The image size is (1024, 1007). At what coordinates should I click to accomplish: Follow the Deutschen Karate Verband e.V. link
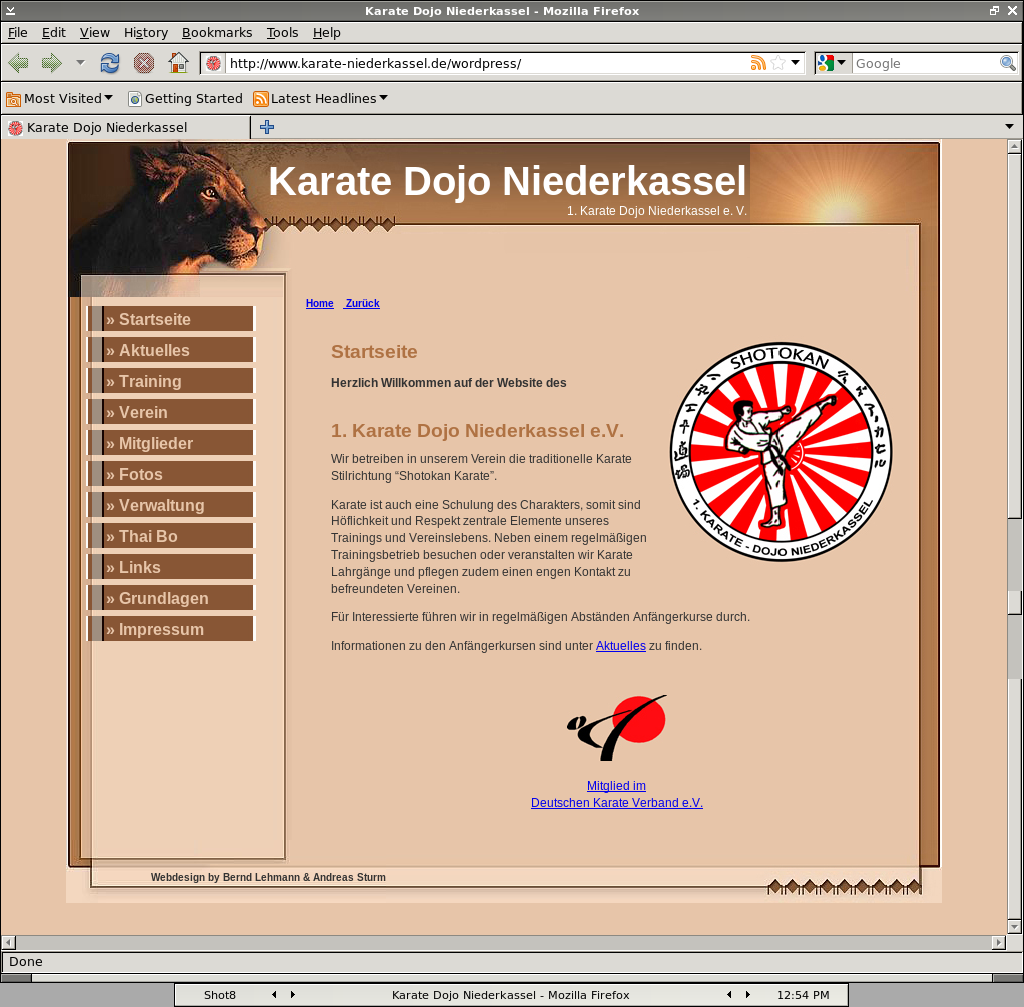[x=616, y=802]
